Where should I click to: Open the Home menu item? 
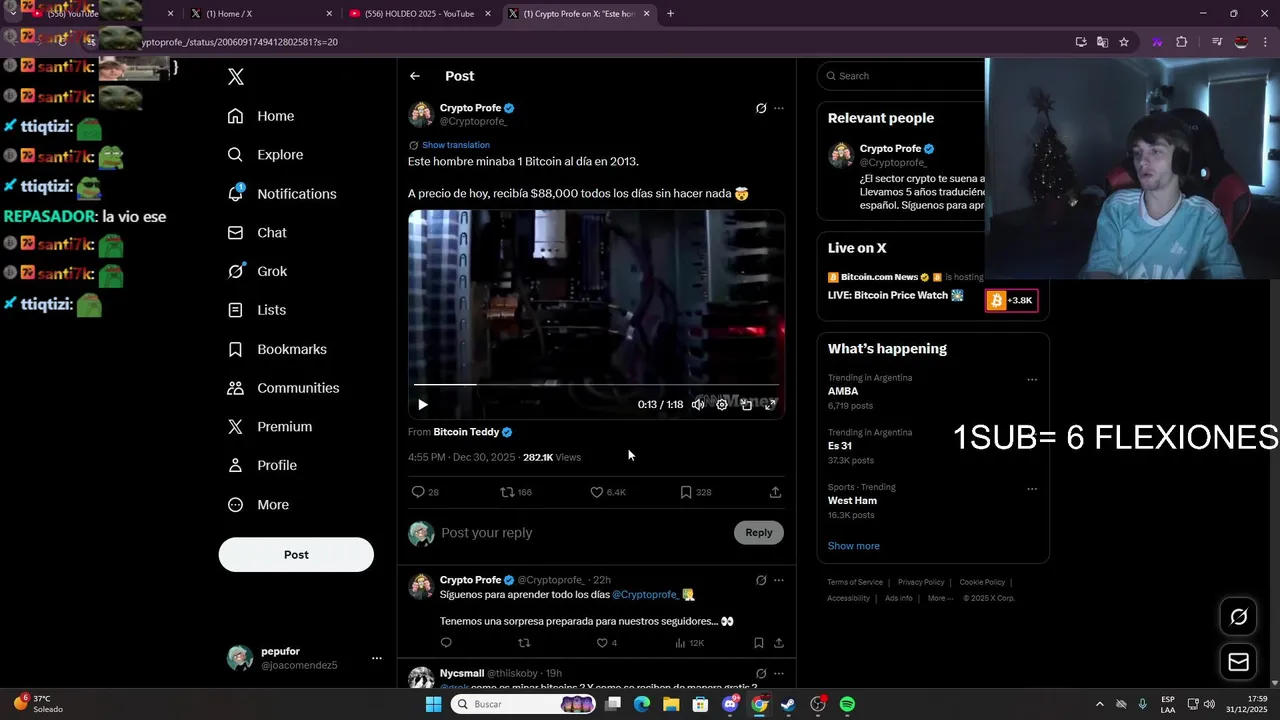click(x=261, y=116)
